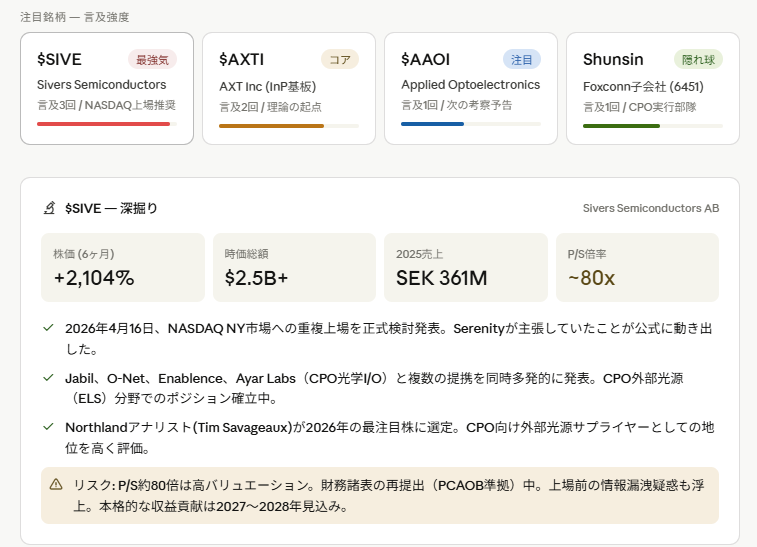Click the Jabil, O-Net, Enablence partnership bullet text

[374, 388]
